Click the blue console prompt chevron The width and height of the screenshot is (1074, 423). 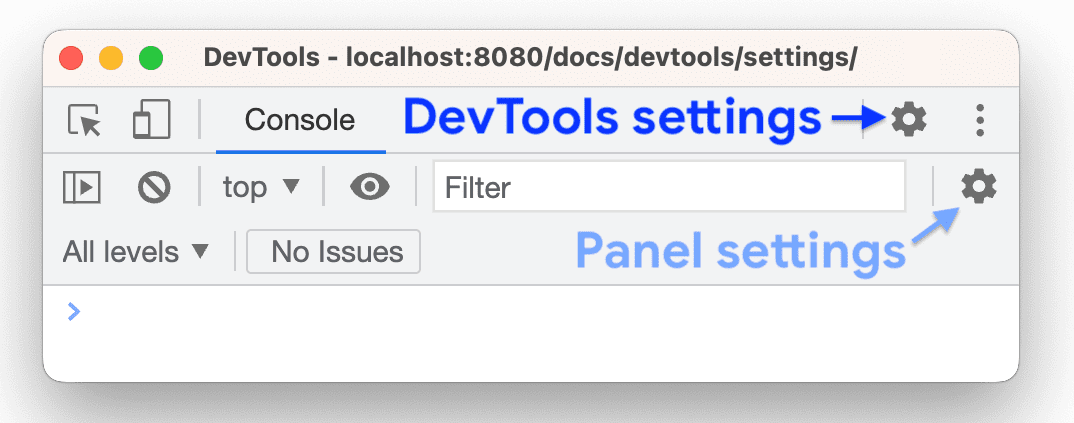[73, 311]
